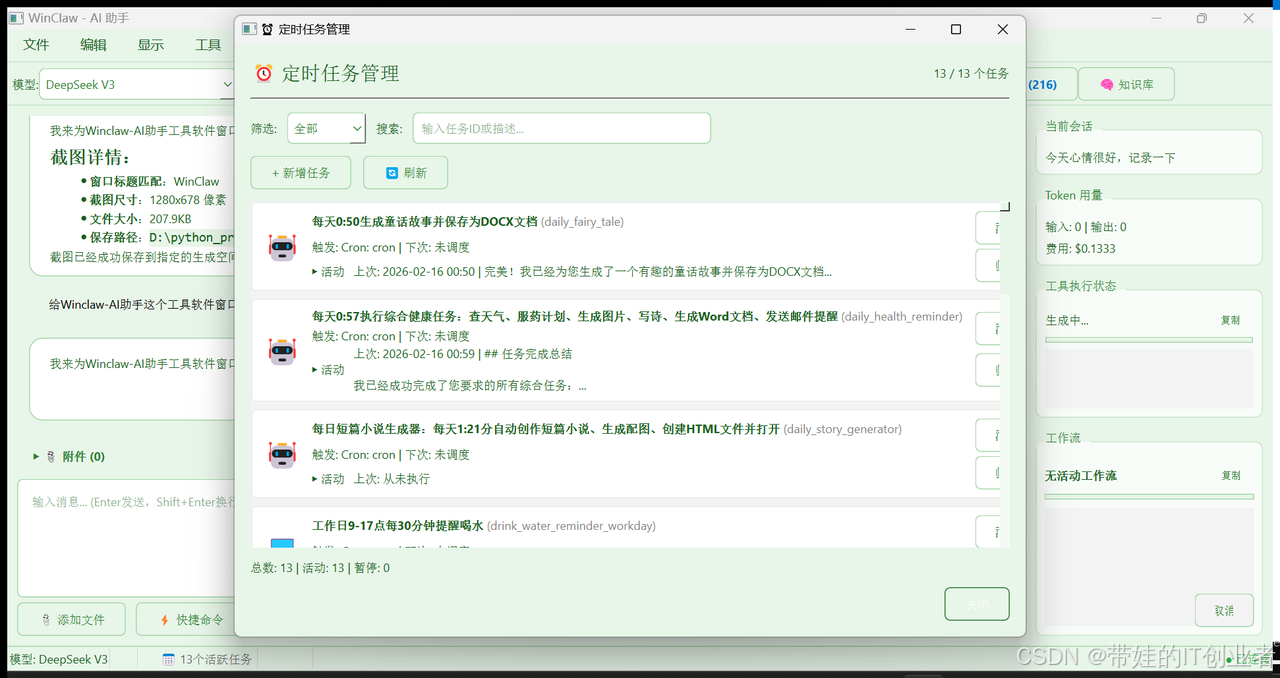Click the robot icon of daily_story_generator task

pyautogui.click(x=282, y=454)
